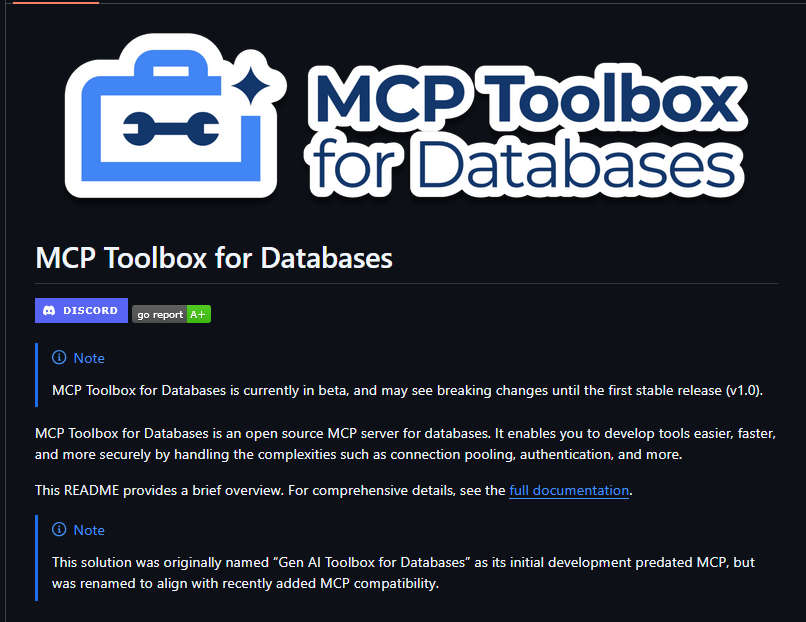Follow the full documentation link
The height and width of the screenshot is (622, 806).
click(x=569, y=490)
